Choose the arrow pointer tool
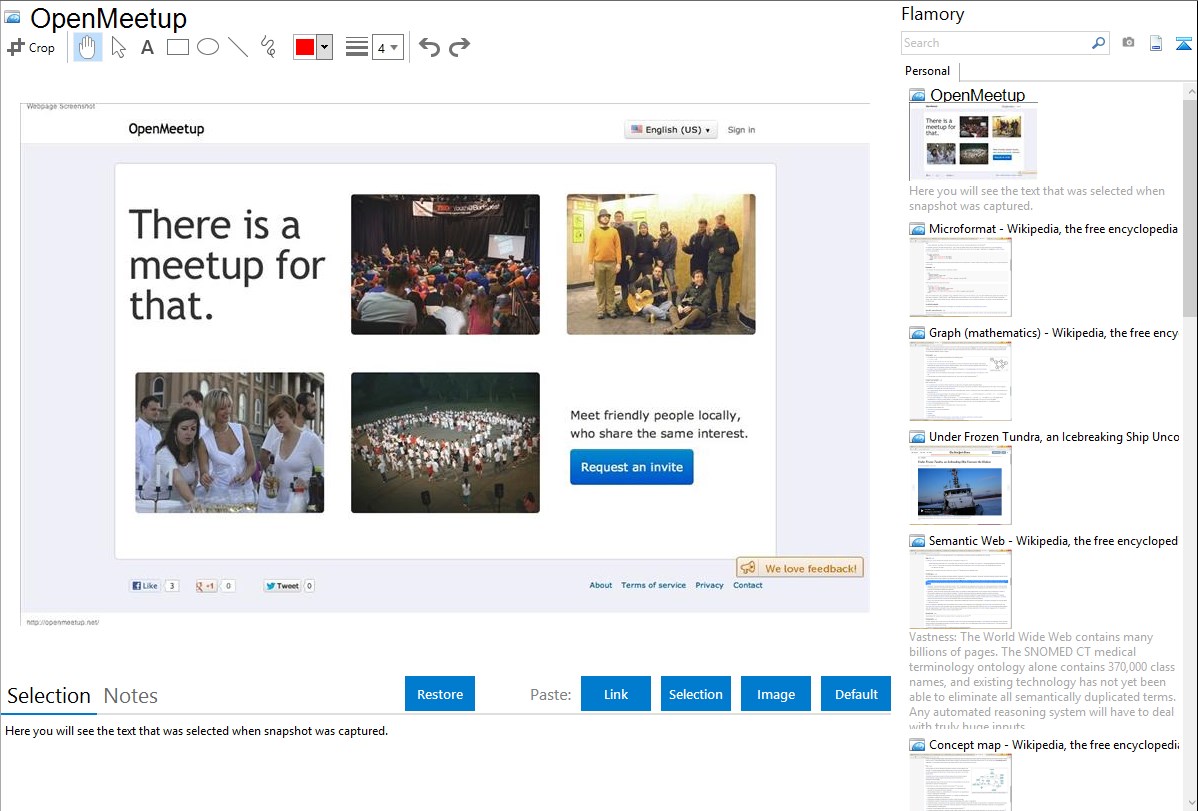 click(x=118, y=47)
